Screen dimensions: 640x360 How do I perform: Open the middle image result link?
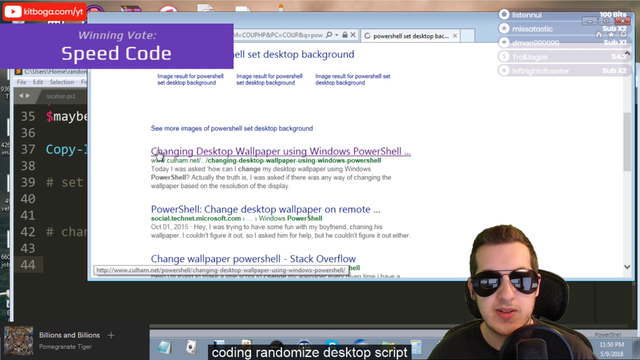[x=269, y=79]
